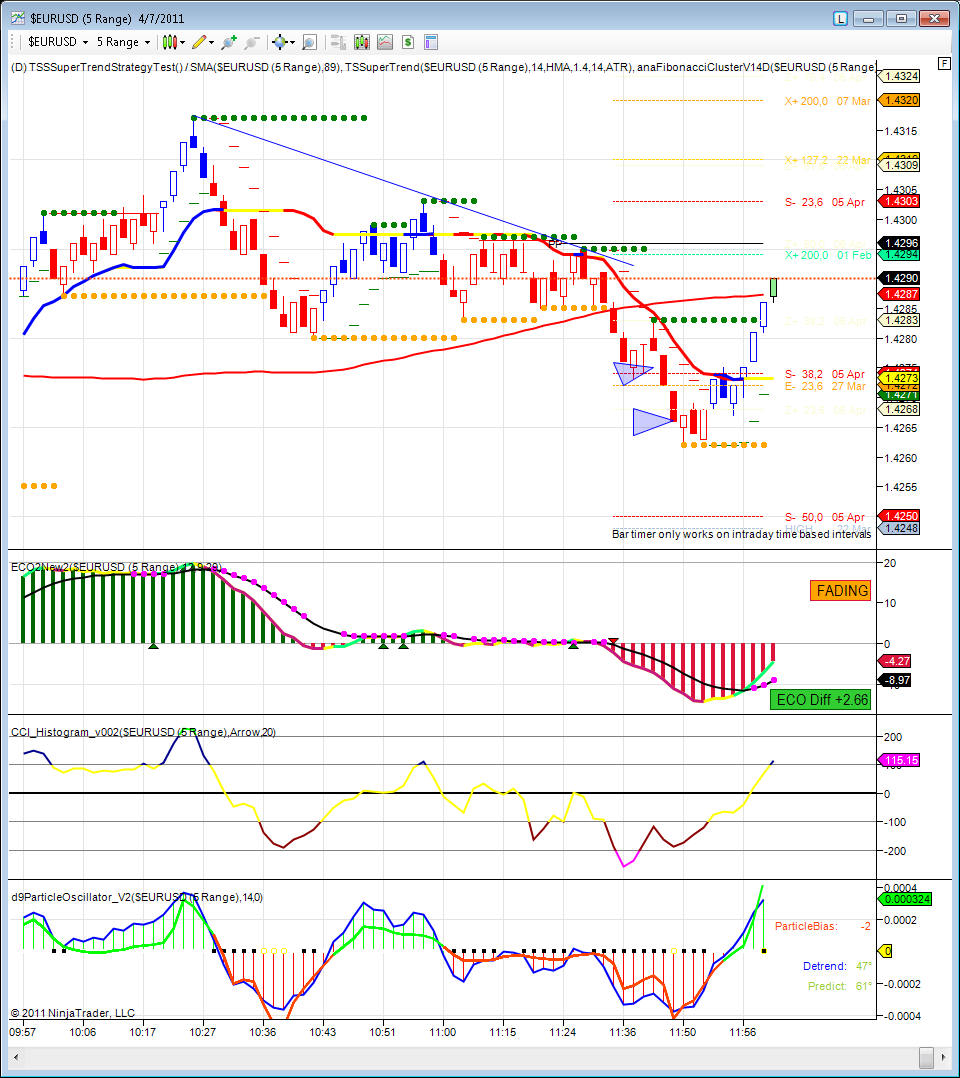960x1078 pixels.
Task: Click the candlestick chart style icon
Action: [x=170, y=43]
